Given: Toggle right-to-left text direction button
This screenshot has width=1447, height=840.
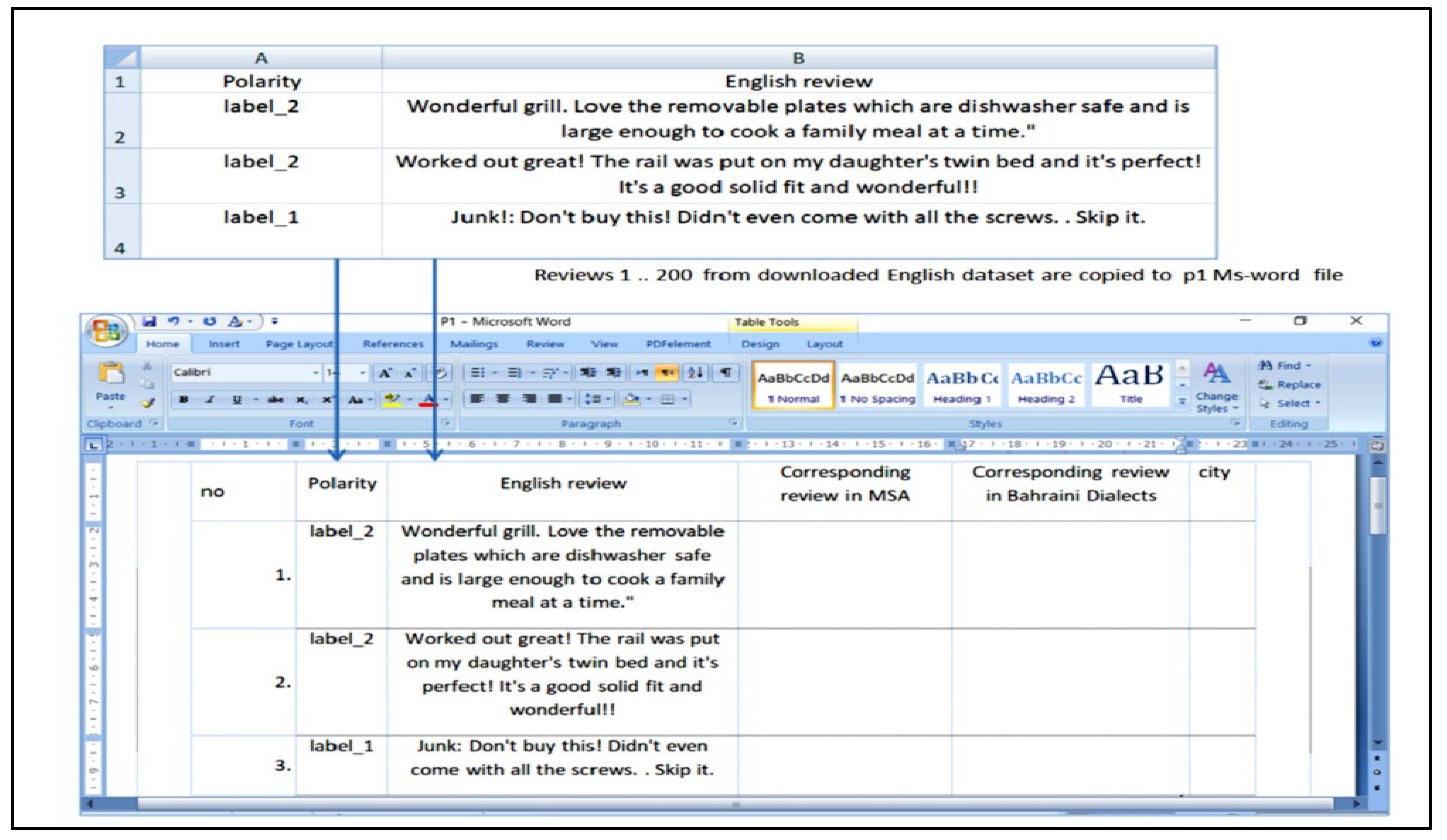Looking at the screenshot, I should (x=667, y=373).
